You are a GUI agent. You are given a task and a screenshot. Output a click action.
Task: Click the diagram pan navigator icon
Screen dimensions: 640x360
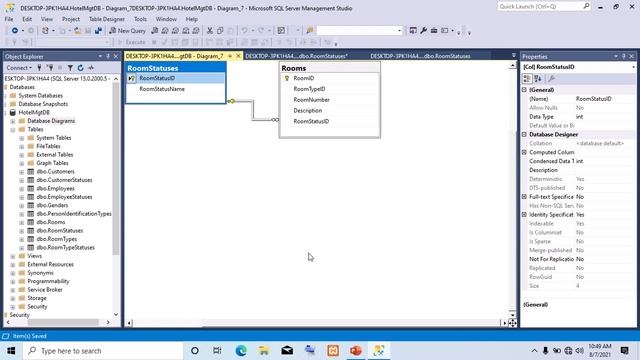coord(512,323)
